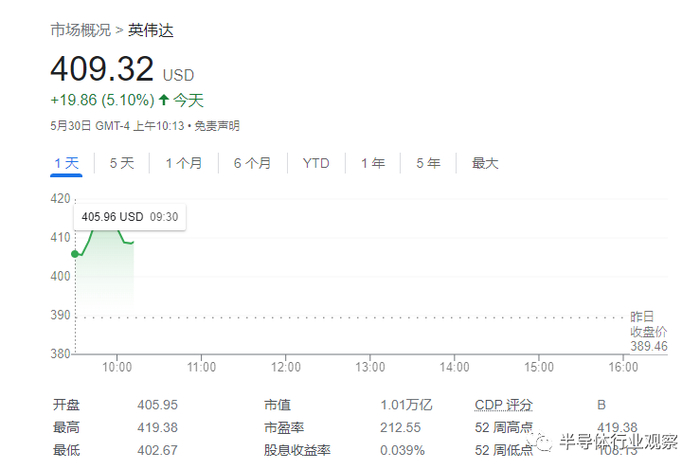Click the 52 周高点 label
This screenshot has width=700, height=472.
coord(504,428)
